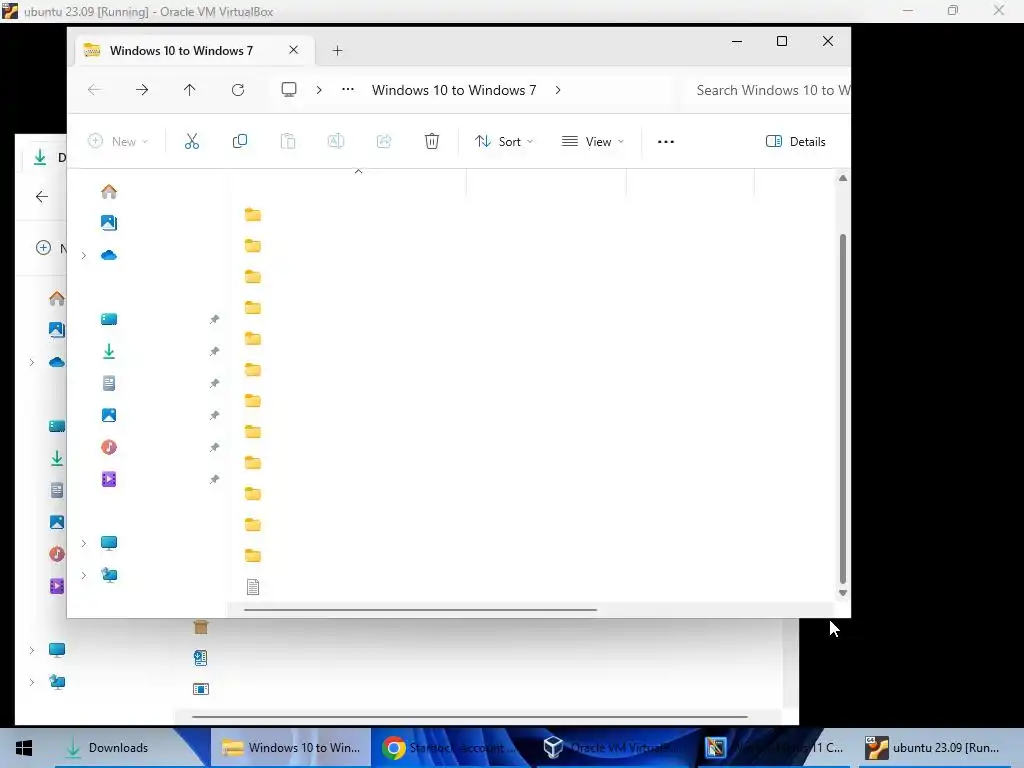Click the scroll down arrow
This screenshot has height=768, width=1024.
coord(842,593)
